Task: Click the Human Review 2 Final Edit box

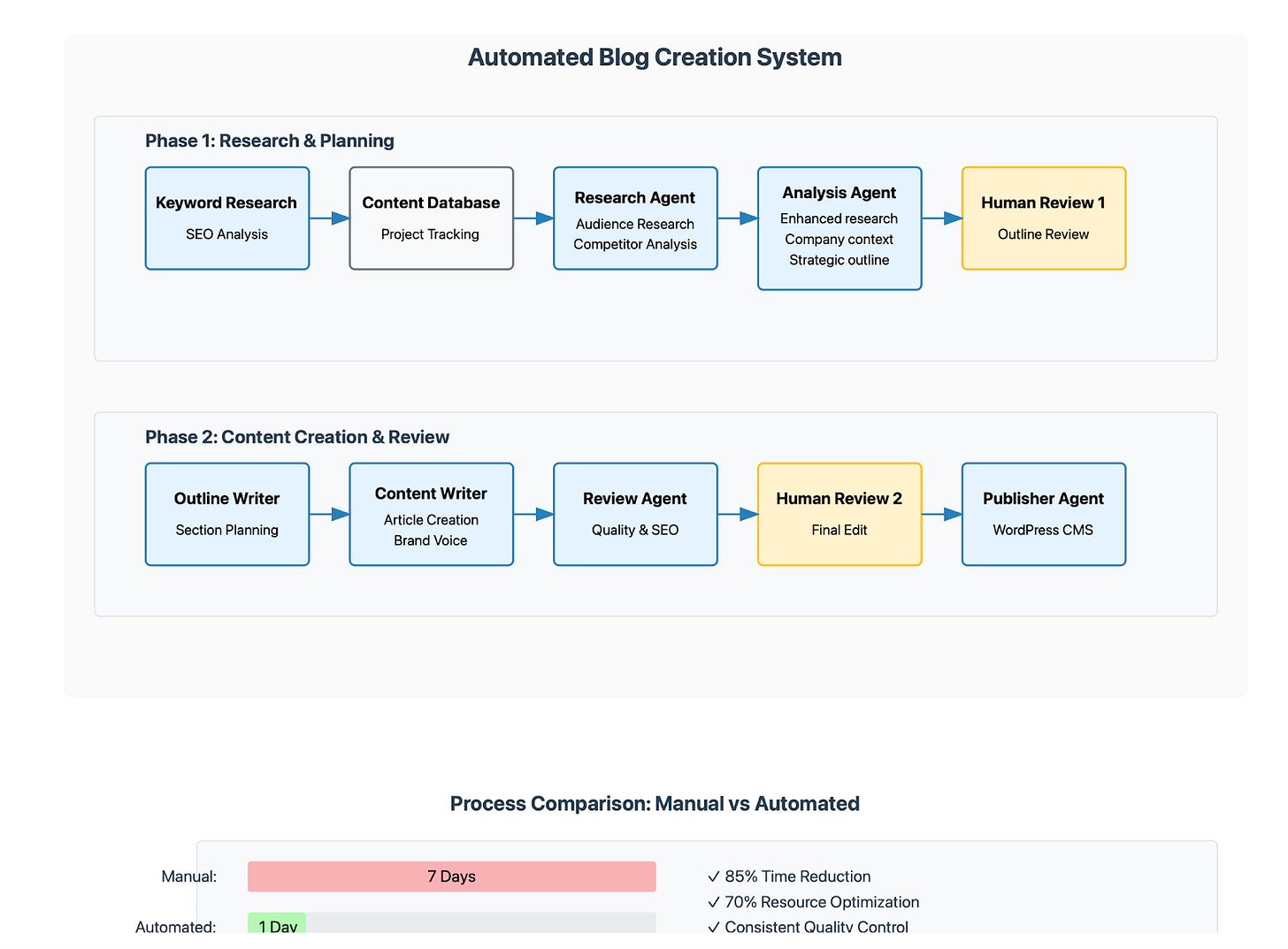Action: 839,514
